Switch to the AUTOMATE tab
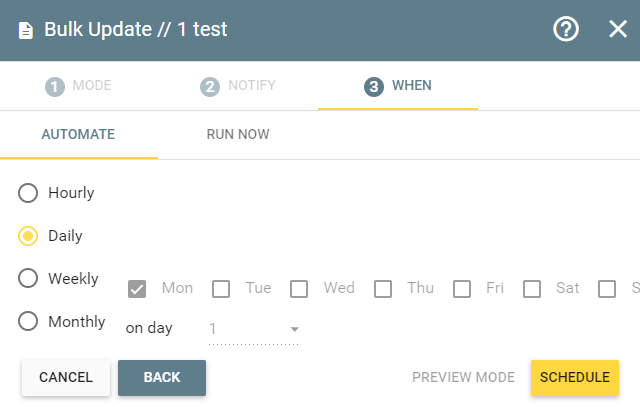 [x=78, y=134]
